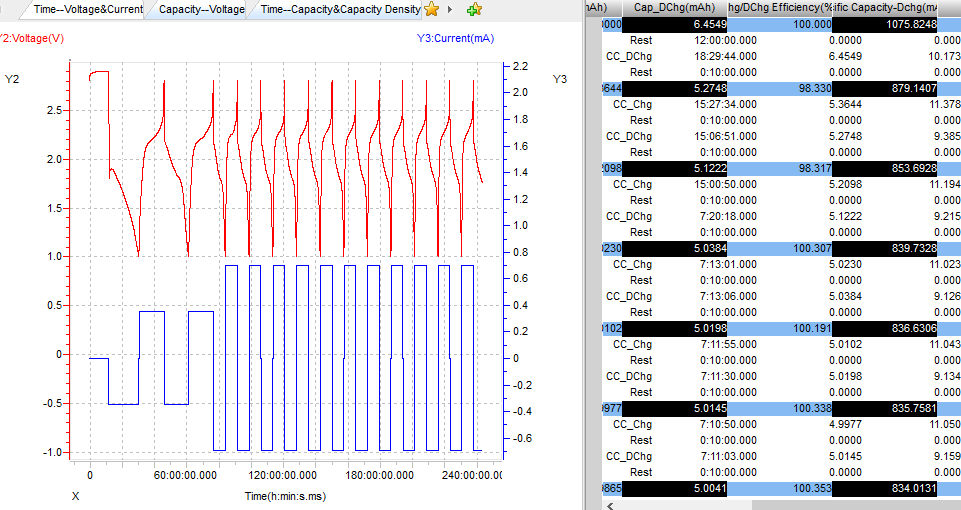
Task: Click the yellow star favorite icon
Action: click(431, 9)
